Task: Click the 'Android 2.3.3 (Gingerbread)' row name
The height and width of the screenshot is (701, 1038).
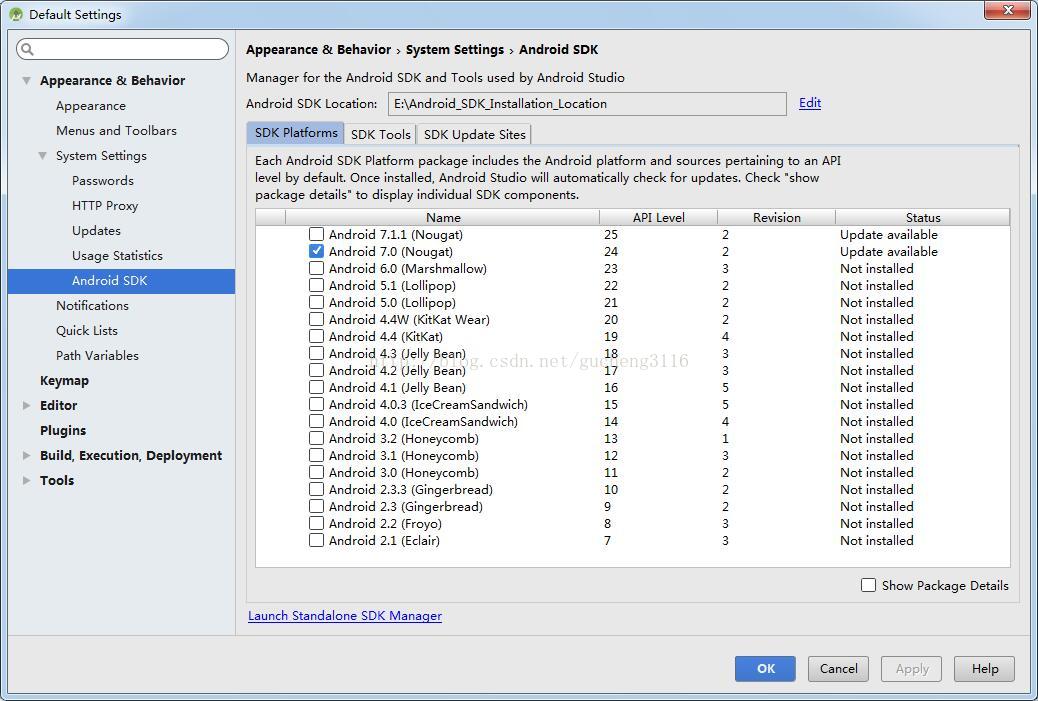Action: [x=410, y=489]
